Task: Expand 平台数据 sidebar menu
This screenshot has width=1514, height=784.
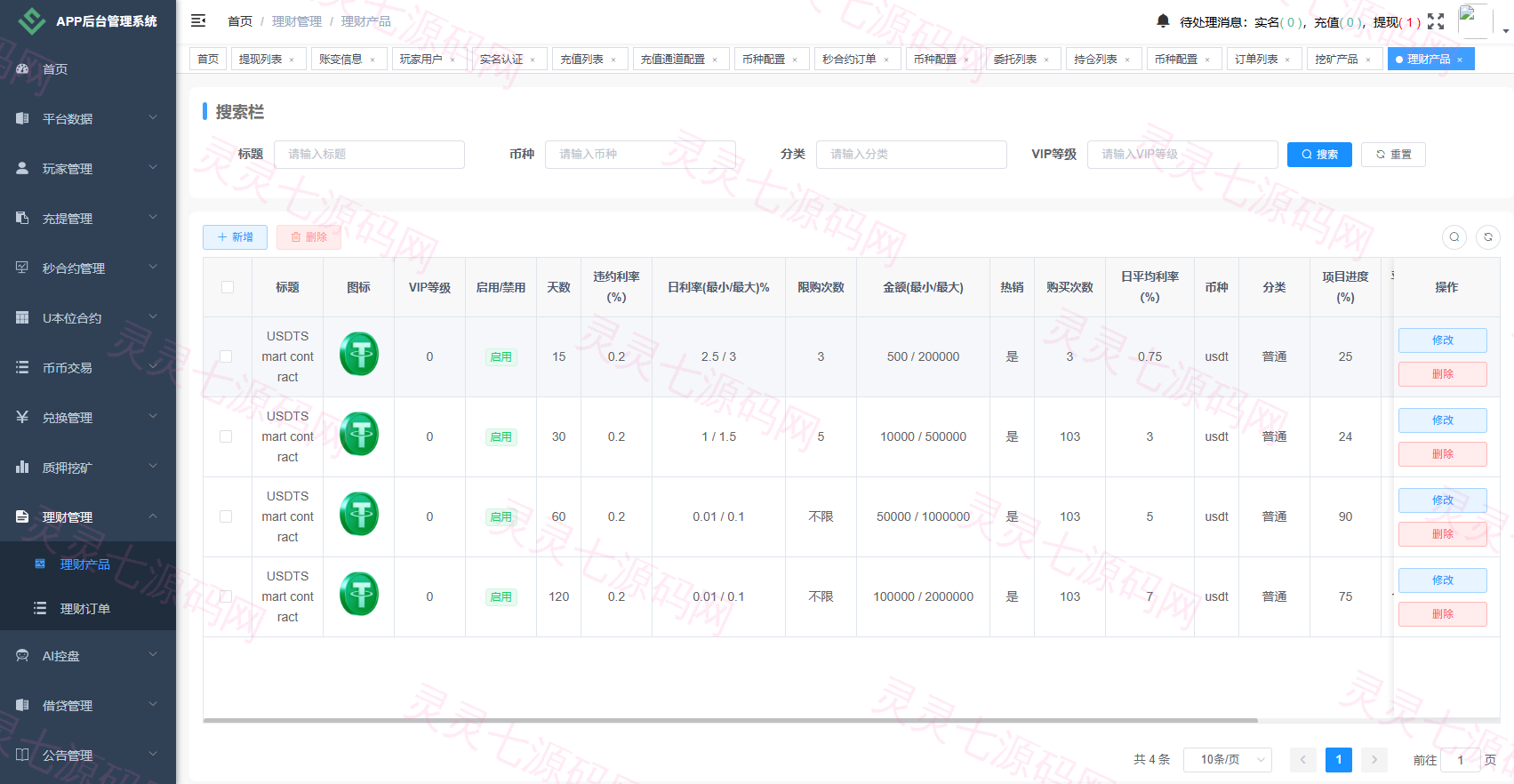Action: coord(88,118)
